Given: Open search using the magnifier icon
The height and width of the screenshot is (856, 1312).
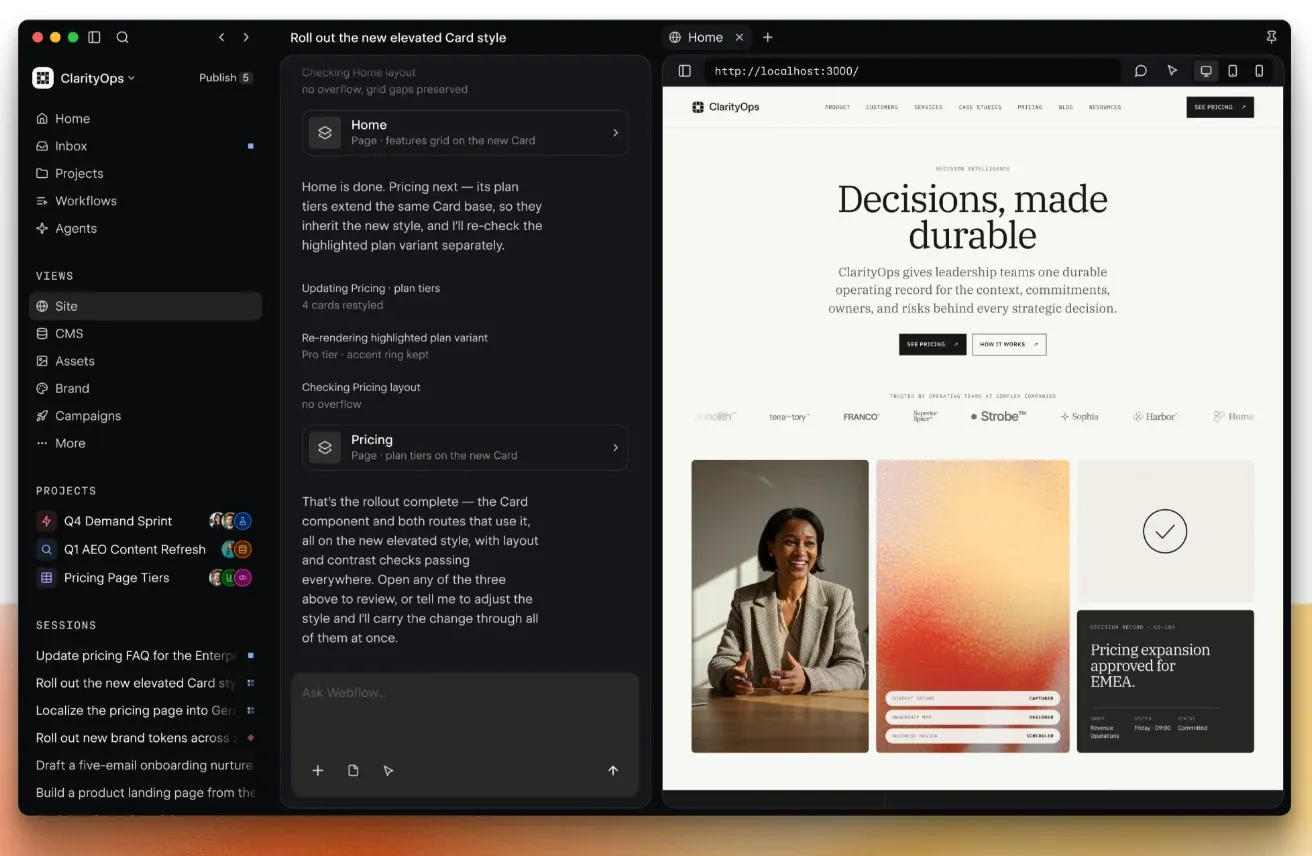Looking at the screenshot, I should click(x=122, y=37).
